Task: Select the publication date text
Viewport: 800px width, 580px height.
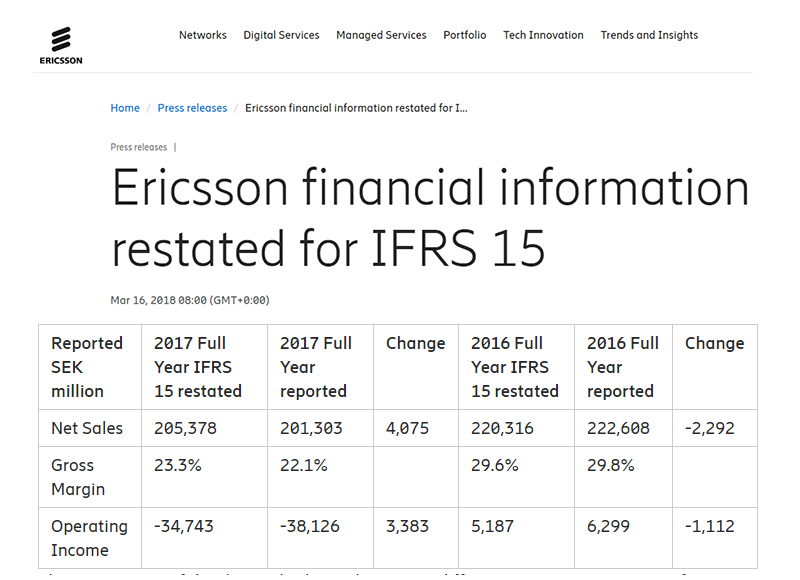Action: click(x=188, y=299)
